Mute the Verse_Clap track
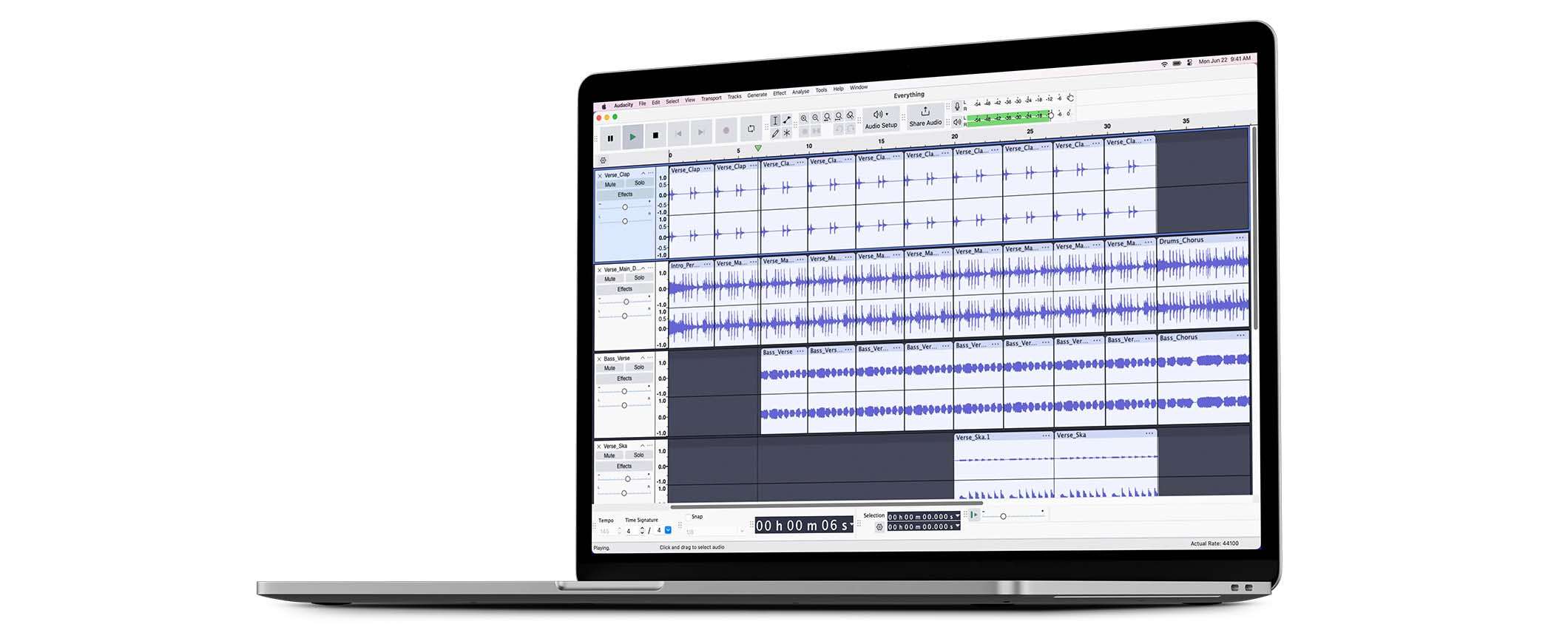Viewport: 1568px width, 627px height. tap(610, 184)
